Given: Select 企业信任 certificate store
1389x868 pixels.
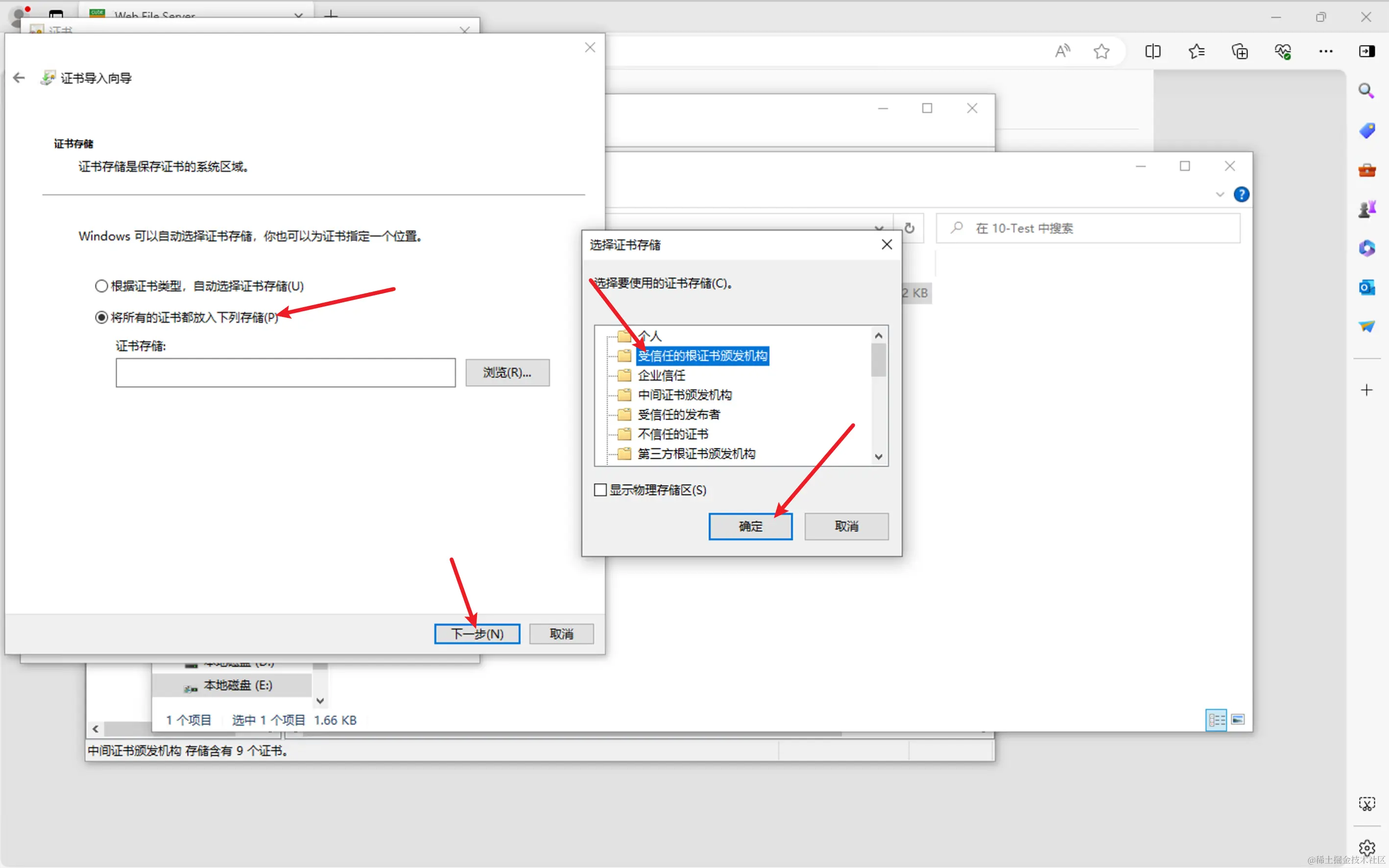Looking at the screenshot, I should pos(661,375).
